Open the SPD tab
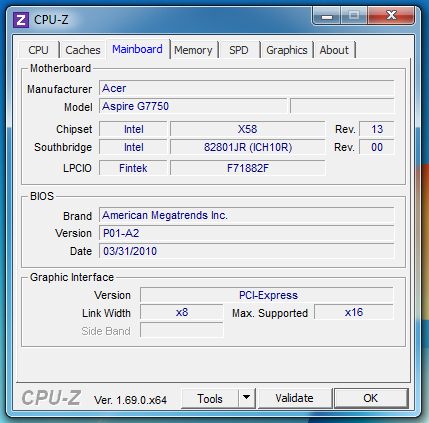429x423 pixels. [239, 50]
